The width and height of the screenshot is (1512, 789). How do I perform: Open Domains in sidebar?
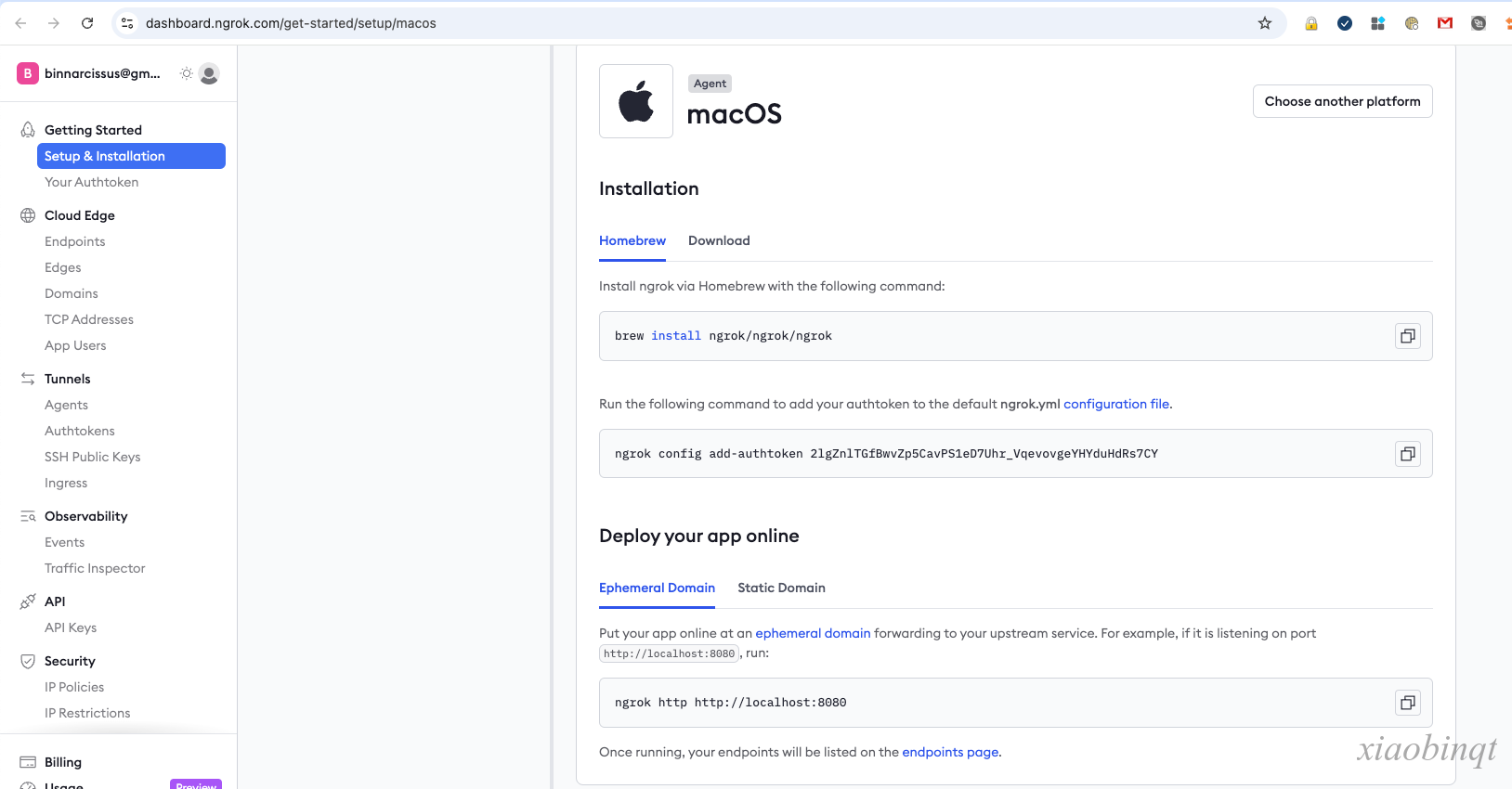tap(71, 293)
